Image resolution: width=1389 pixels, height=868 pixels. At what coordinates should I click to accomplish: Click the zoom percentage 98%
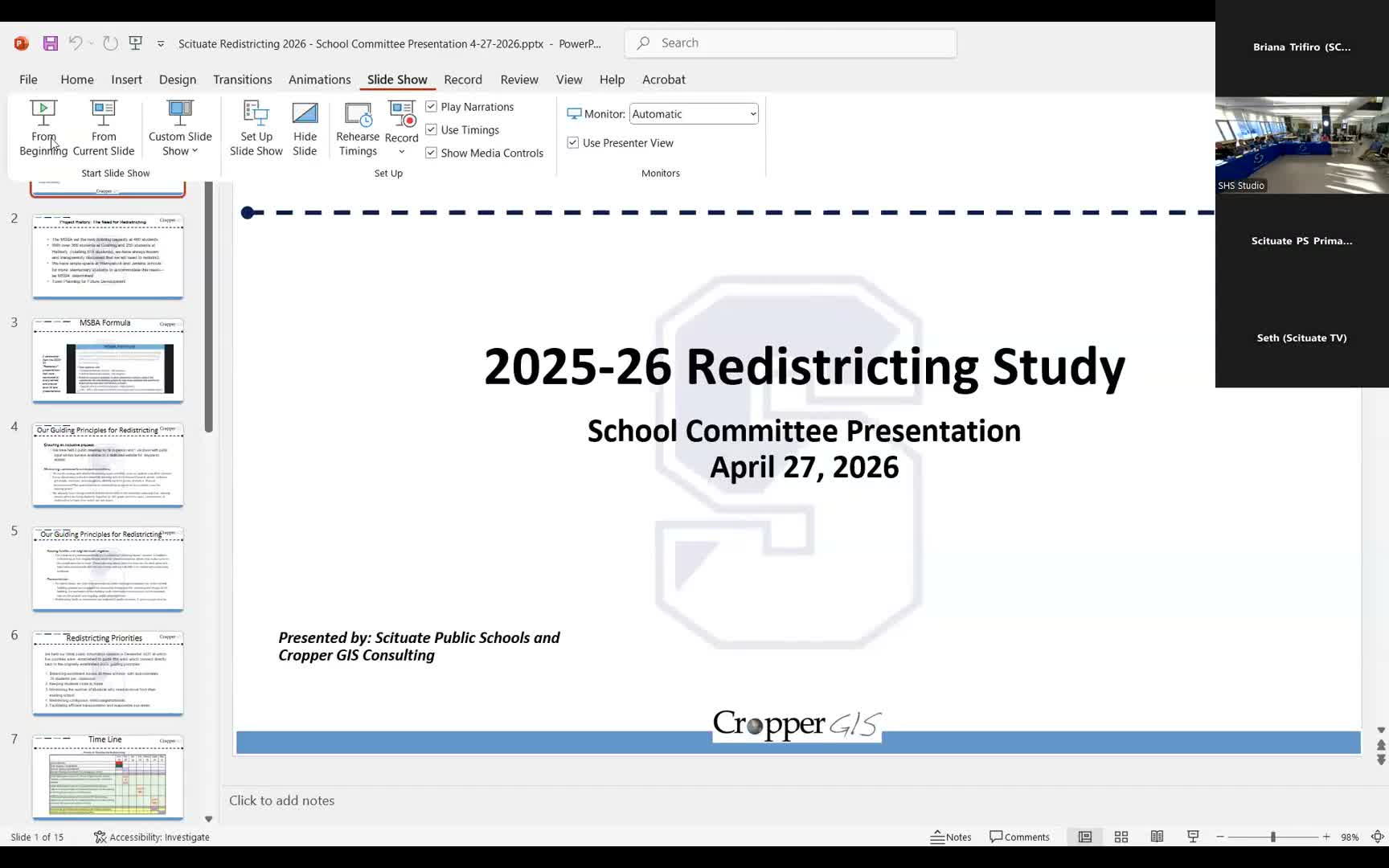1350,837
